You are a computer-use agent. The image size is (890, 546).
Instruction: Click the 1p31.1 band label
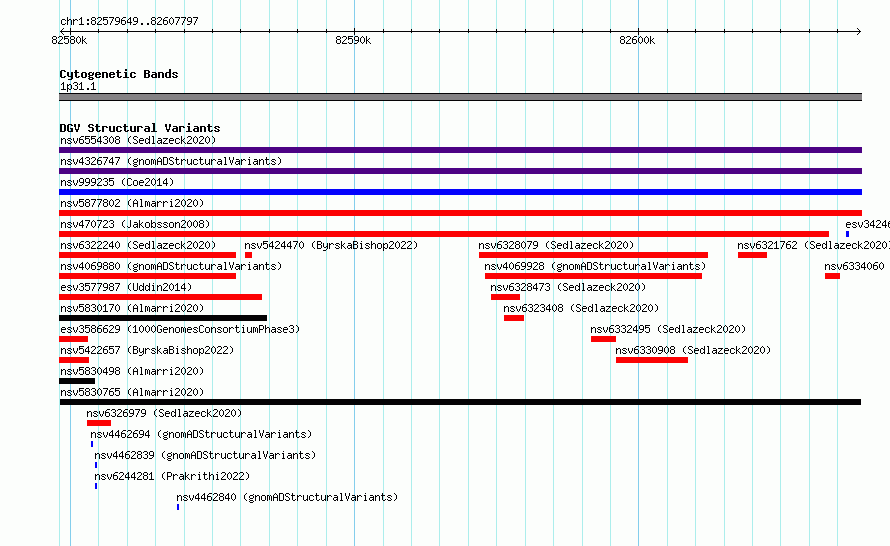tap(78, 87)
